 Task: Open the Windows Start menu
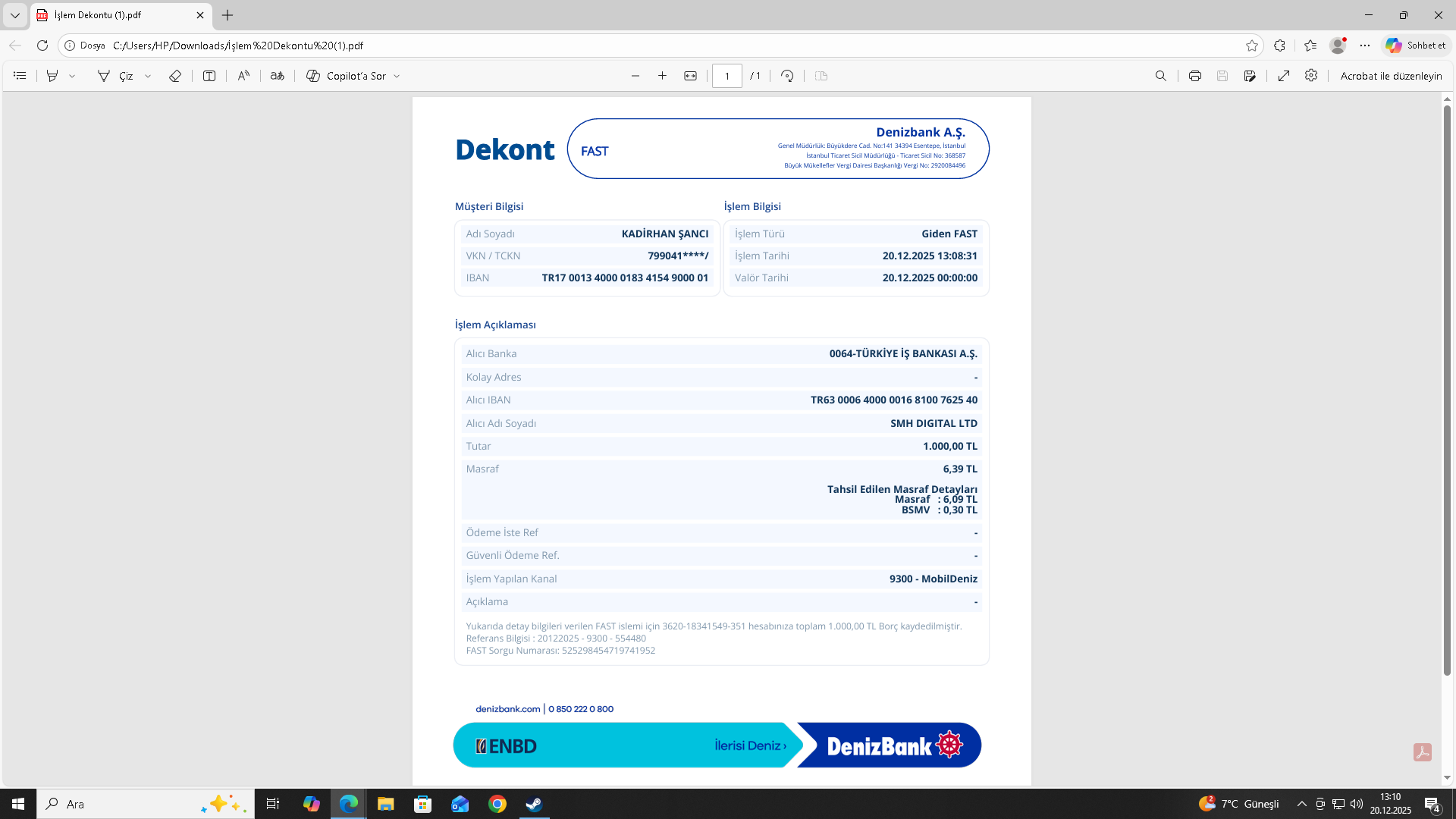pyautogui.click(x=18, y=804)
